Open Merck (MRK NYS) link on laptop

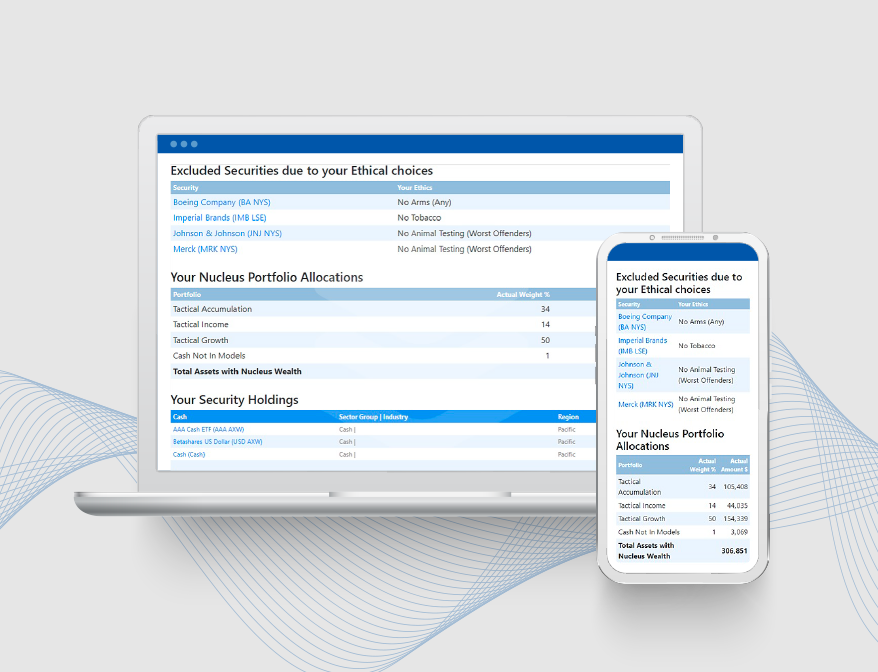[205, 249]
